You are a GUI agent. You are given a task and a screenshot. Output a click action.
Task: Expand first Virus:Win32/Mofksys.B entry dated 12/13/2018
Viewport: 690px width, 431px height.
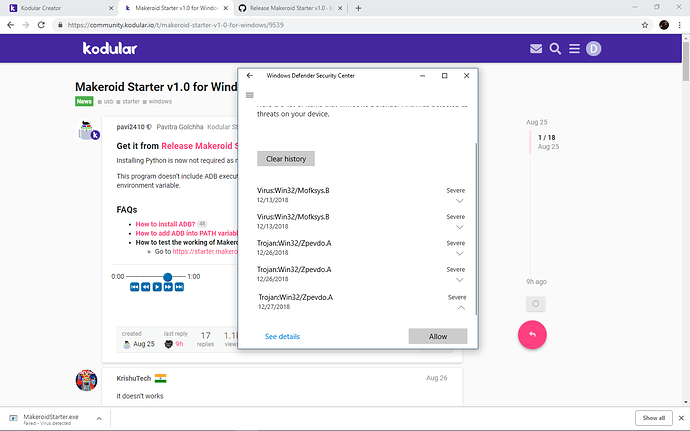(x=456, y=199)
